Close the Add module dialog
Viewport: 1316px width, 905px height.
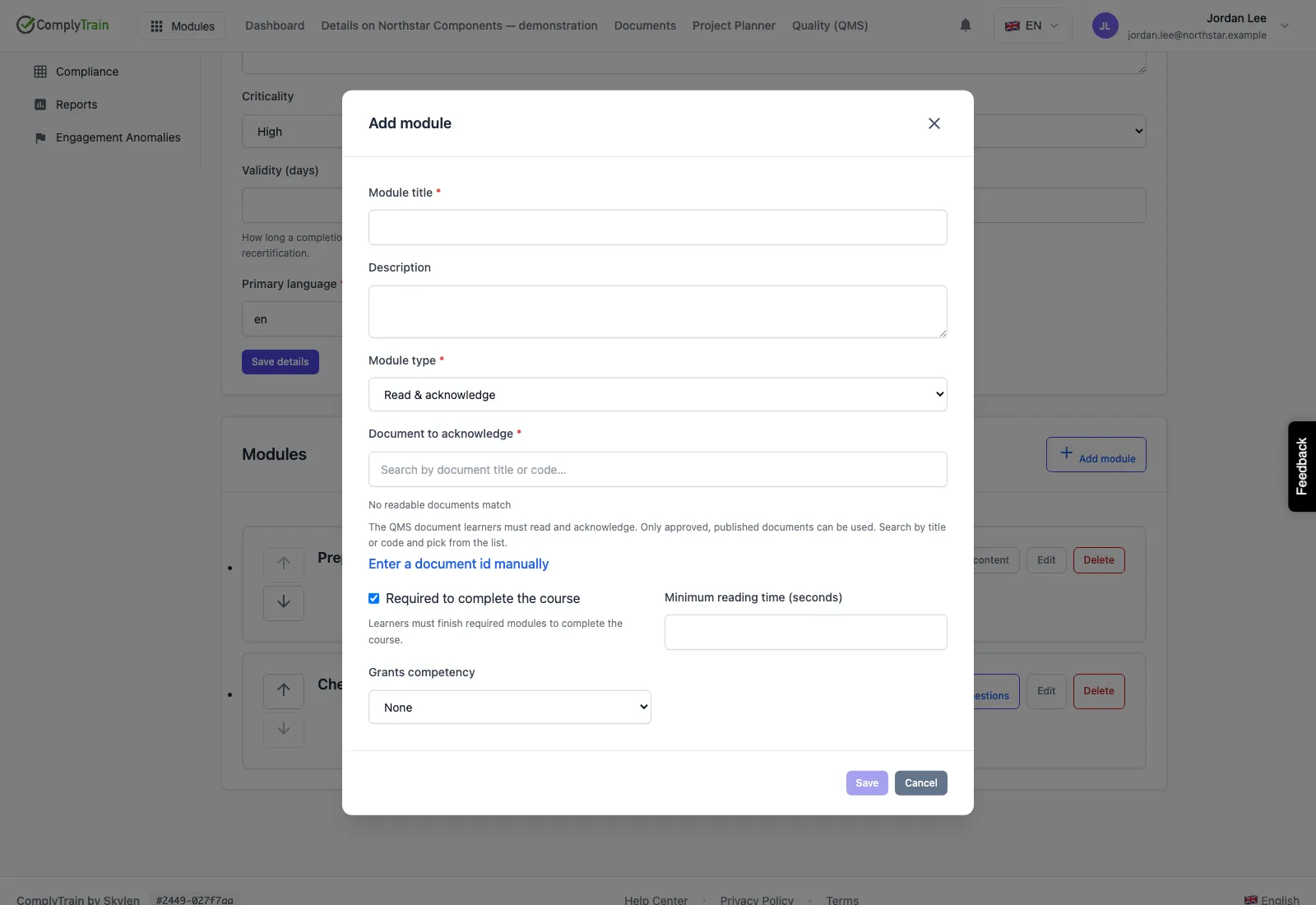pos(934,123)
